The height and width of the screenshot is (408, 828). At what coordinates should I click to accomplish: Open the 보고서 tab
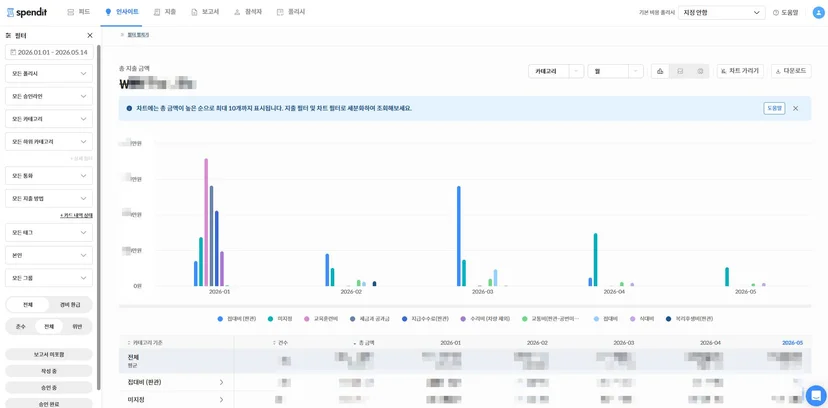[205, 12]
